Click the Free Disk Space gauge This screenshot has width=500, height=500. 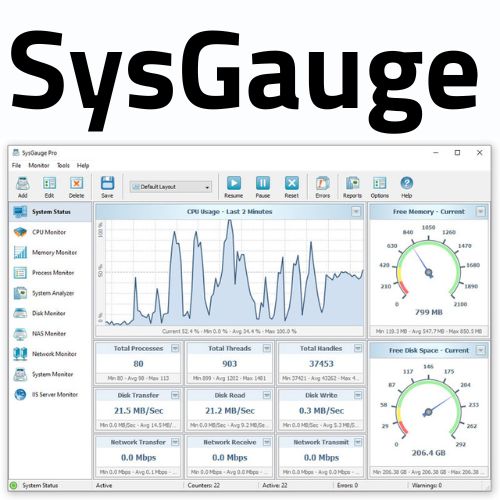point(429,411)
